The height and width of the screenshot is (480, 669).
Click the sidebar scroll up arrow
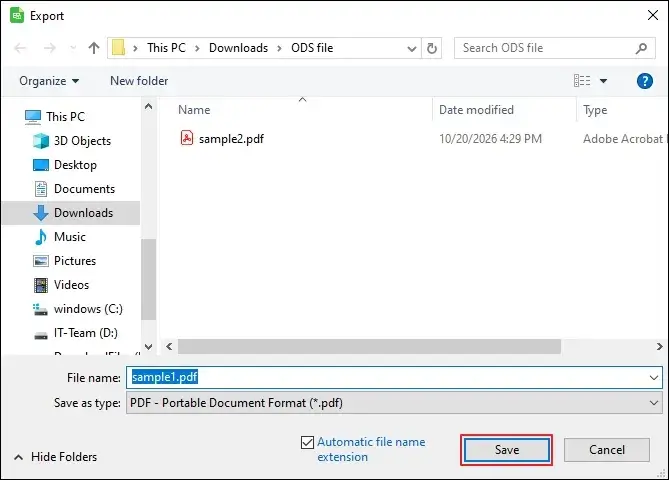(x=148, y=106)
